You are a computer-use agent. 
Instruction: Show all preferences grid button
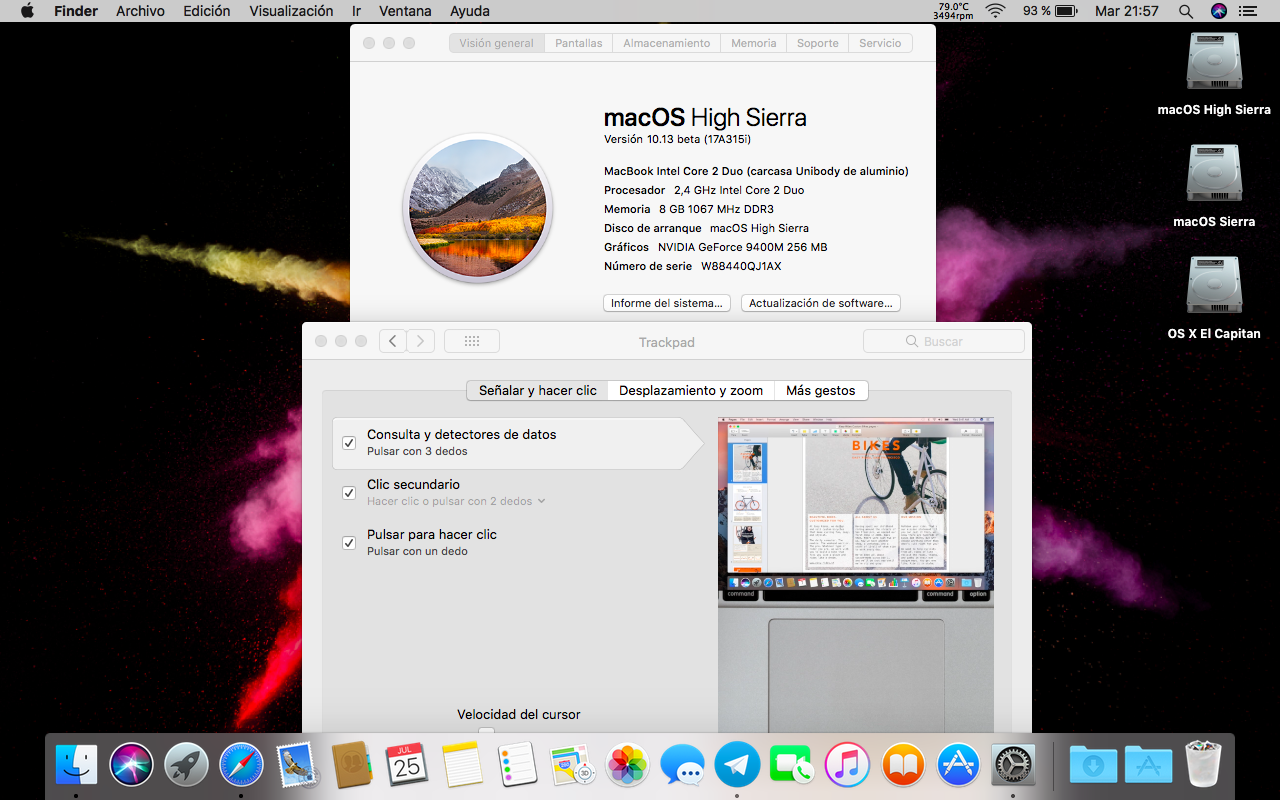pos(472,341)
